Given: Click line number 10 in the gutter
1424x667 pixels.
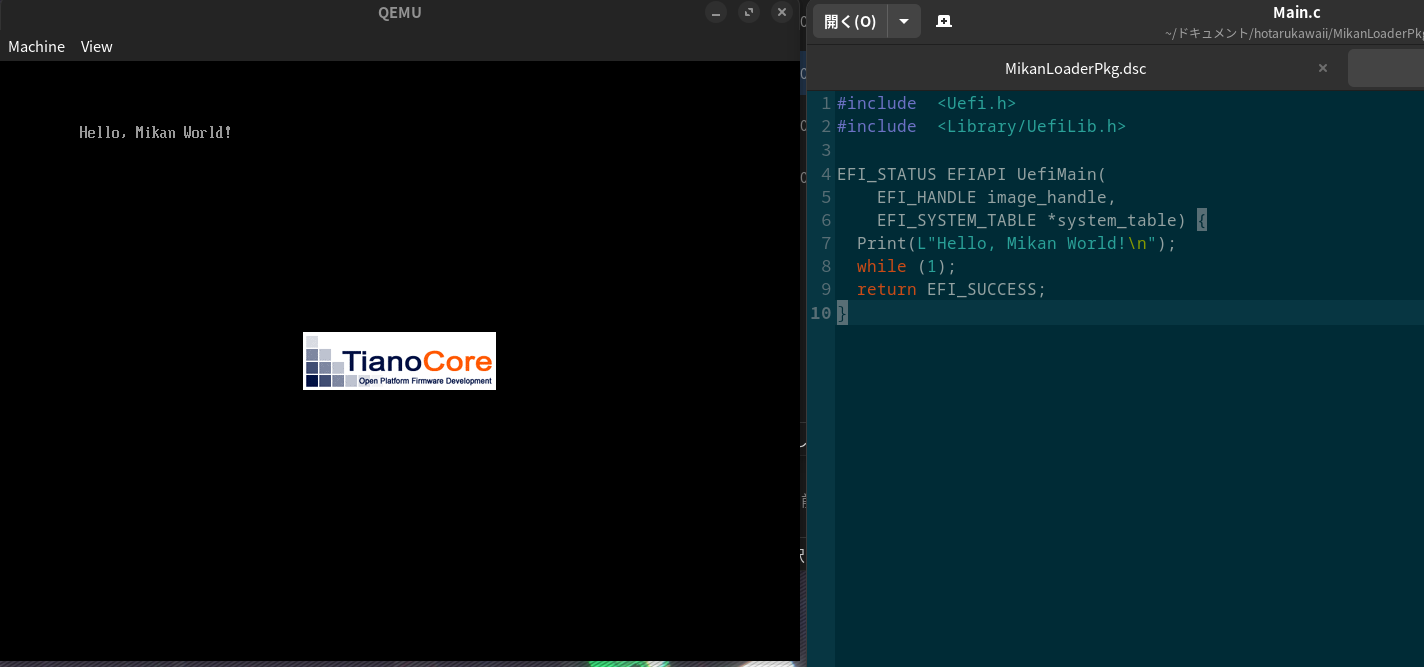Looking at the screenshot, I should pos(820,313).
